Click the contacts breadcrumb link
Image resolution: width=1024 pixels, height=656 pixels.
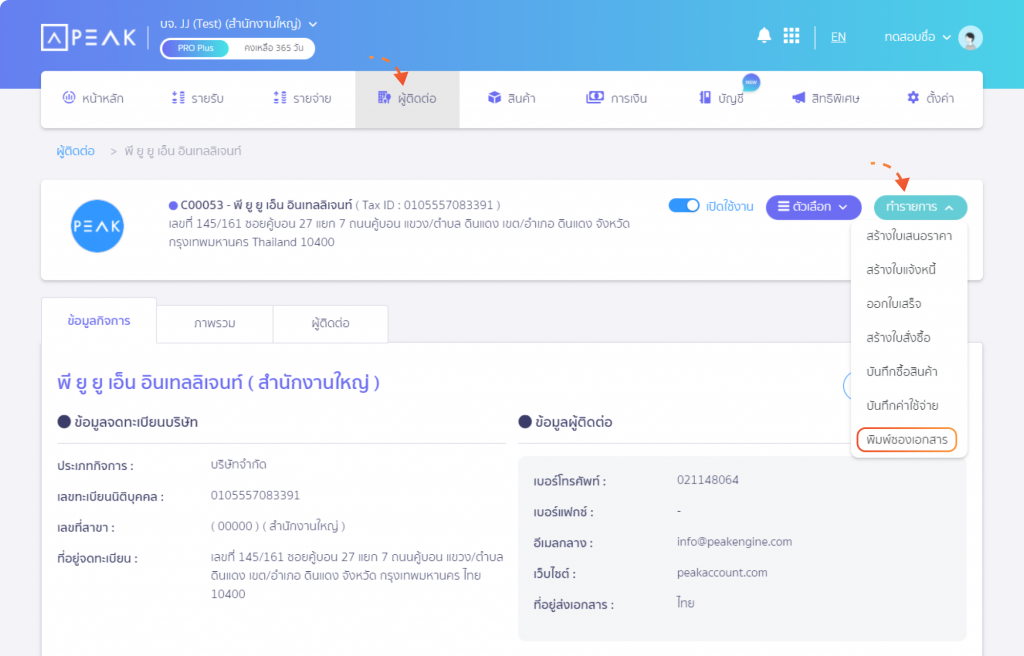[x=75, y=151]
